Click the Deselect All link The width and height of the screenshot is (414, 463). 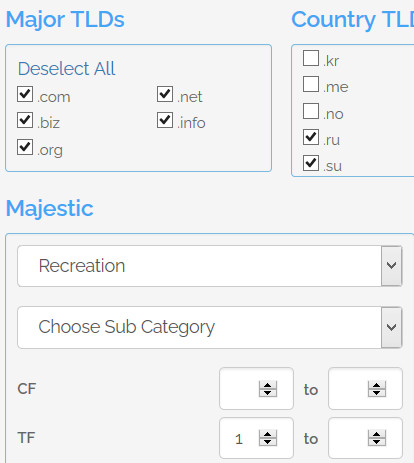click(66, 69)
